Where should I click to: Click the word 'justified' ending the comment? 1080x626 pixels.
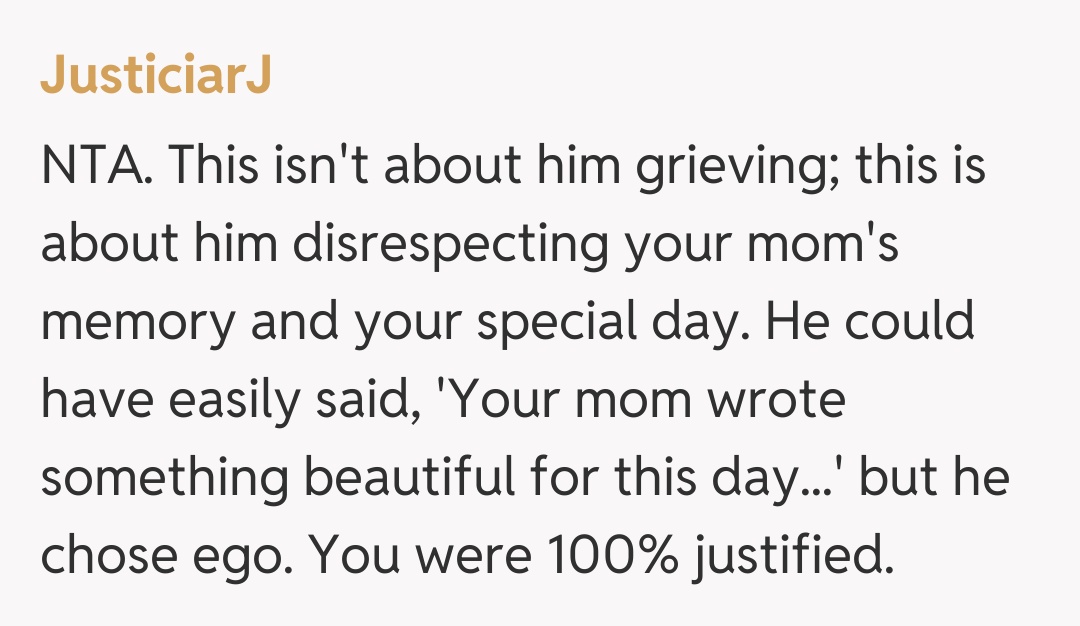click(x=790, y=557)
